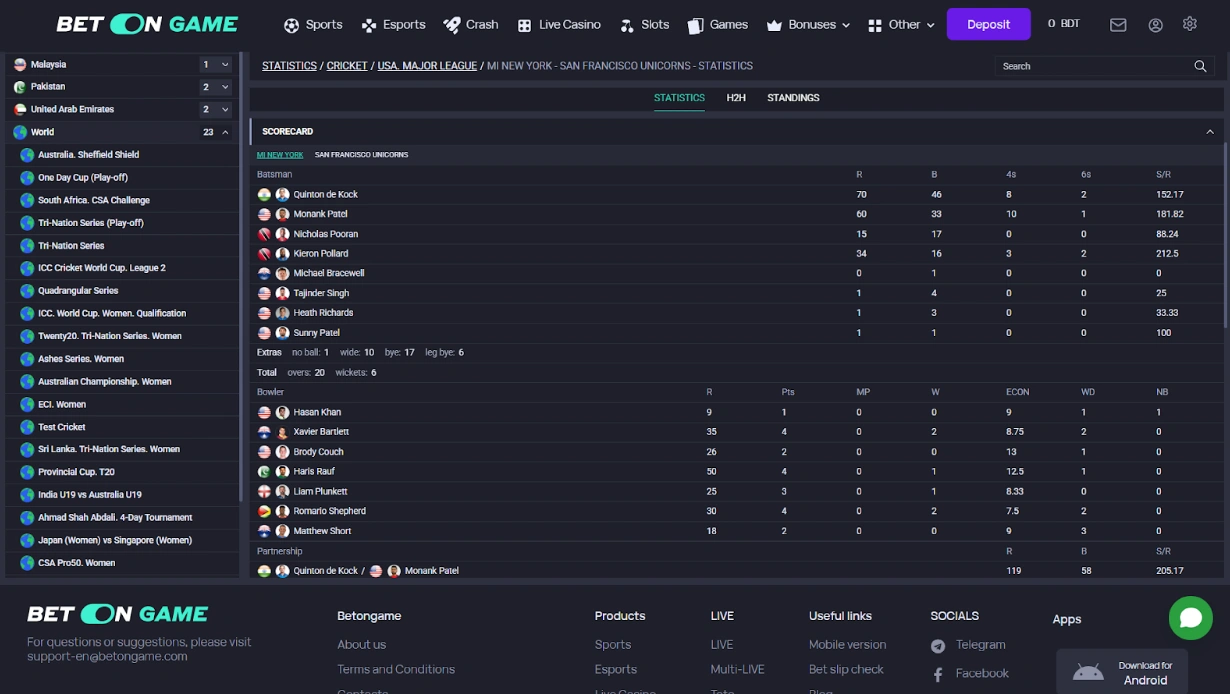Click the Facebook icon under Socials
The width and height of the screenshot is (1230, 694).
938,675
